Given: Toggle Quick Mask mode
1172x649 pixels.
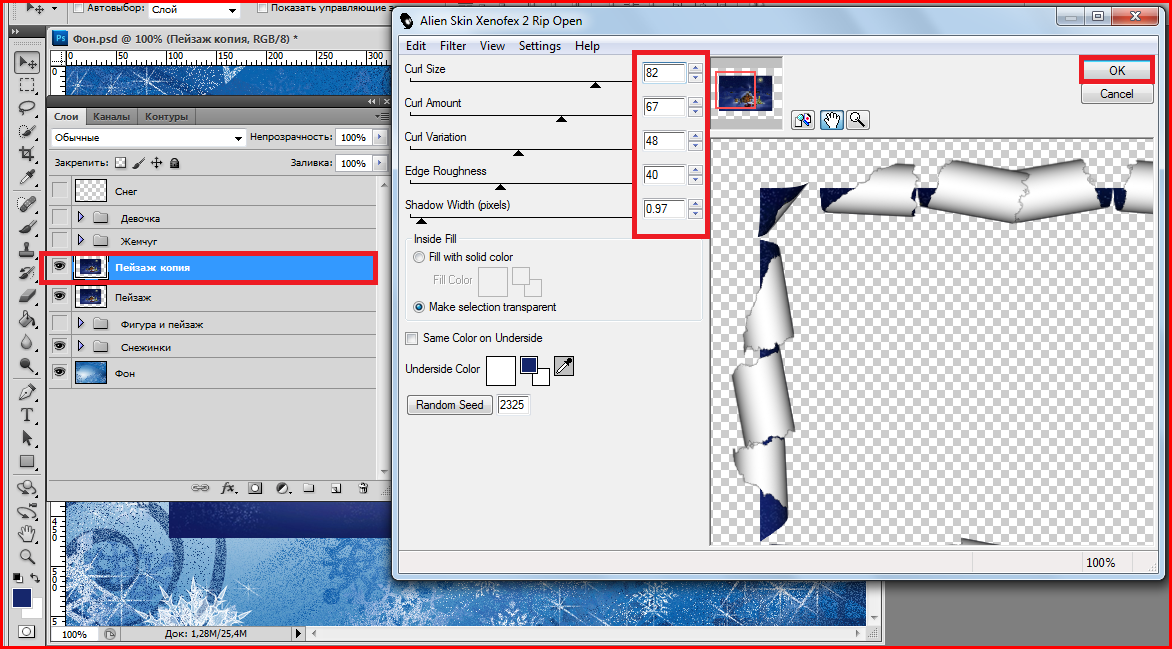Looking at the screenshot, I should [27, 632].
